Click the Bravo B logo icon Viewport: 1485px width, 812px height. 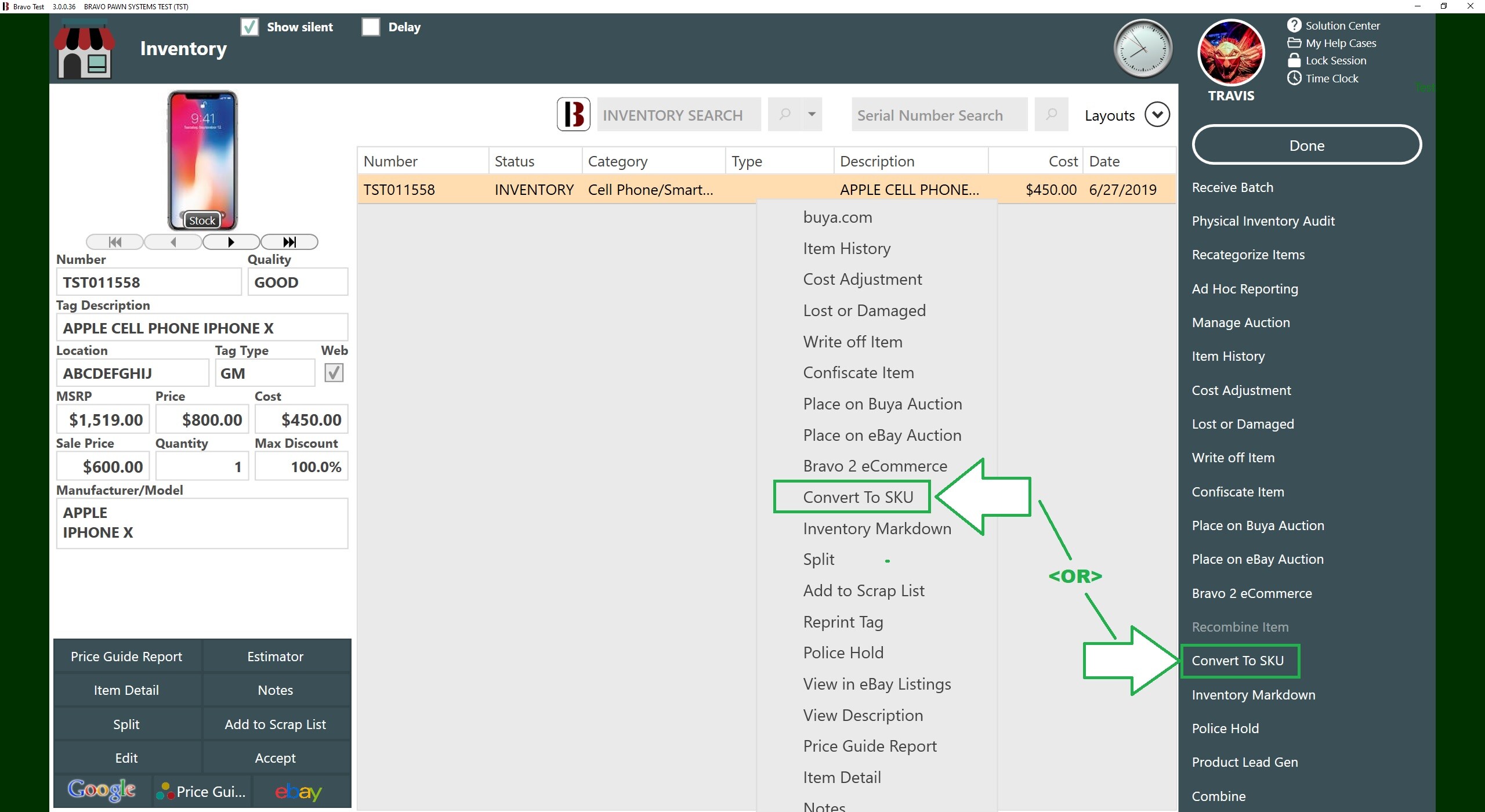[573, 114]
